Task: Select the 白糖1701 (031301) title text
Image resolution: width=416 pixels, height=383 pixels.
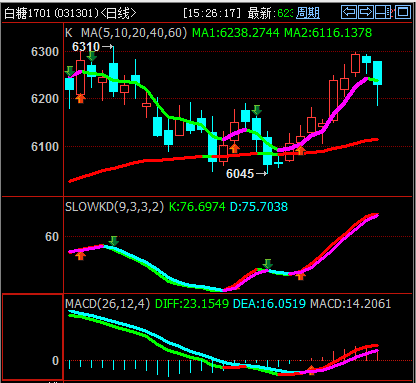Action: [x=51, y=13]
